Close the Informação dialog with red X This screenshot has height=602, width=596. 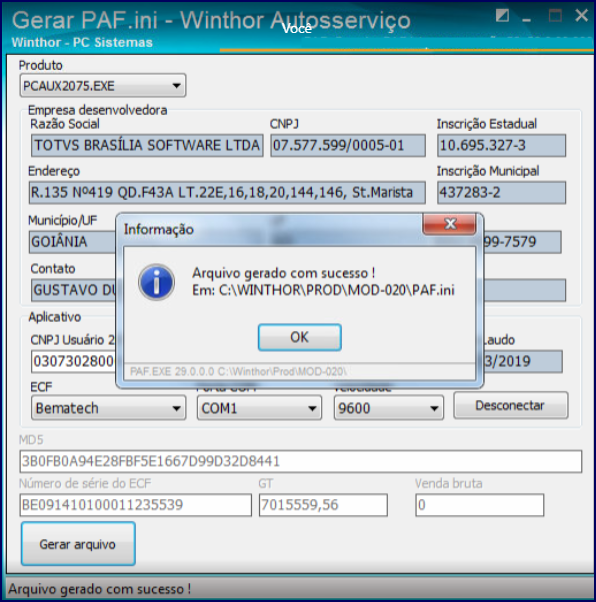449,224
